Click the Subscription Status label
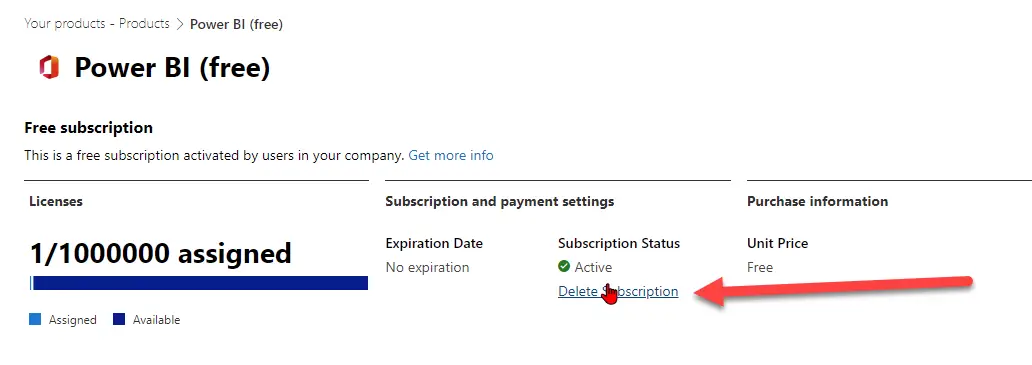This screenshot has height=365, width=1032. point(619,243)
